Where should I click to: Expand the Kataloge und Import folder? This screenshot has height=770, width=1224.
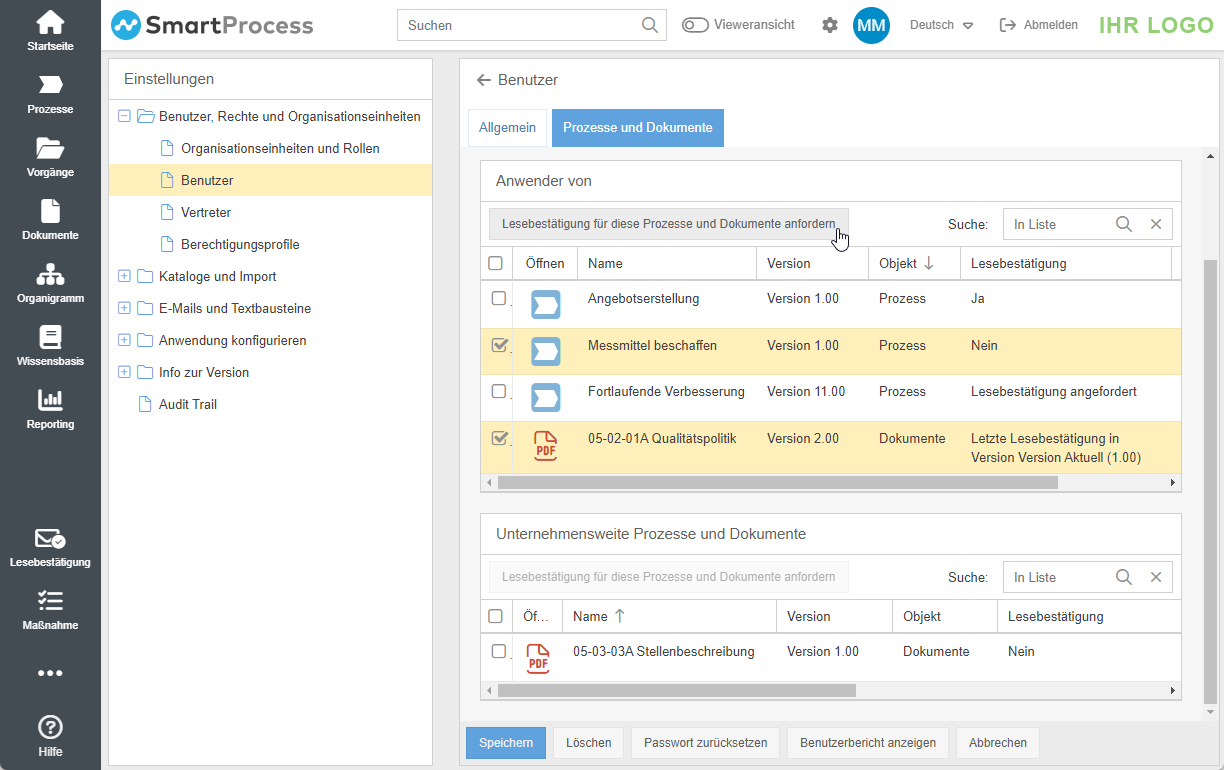click(124, 276)
